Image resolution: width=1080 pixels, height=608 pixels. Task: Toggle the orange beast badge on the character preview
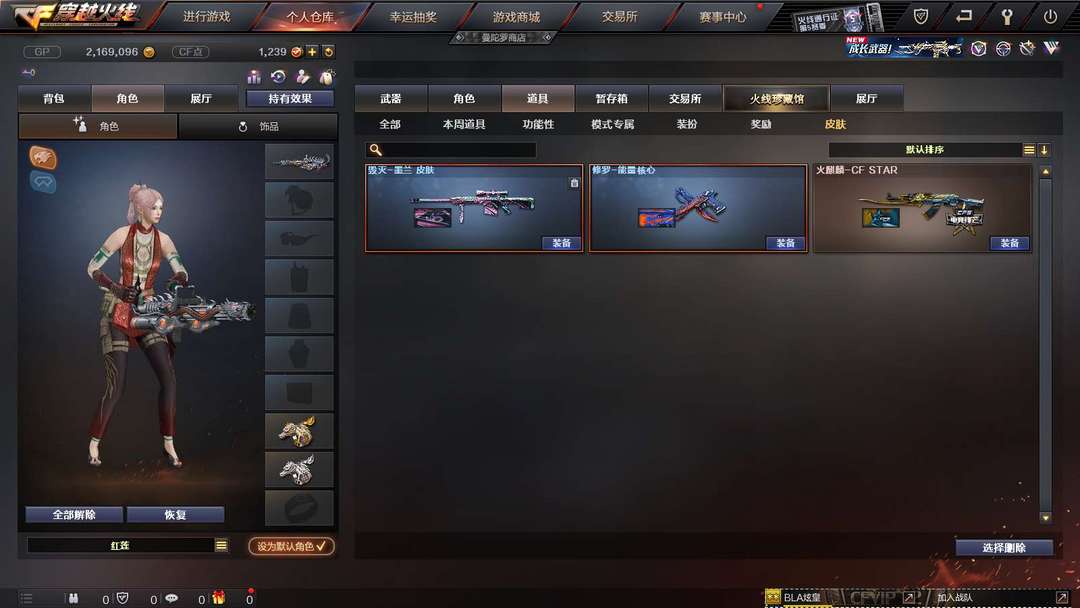[43, 158]
